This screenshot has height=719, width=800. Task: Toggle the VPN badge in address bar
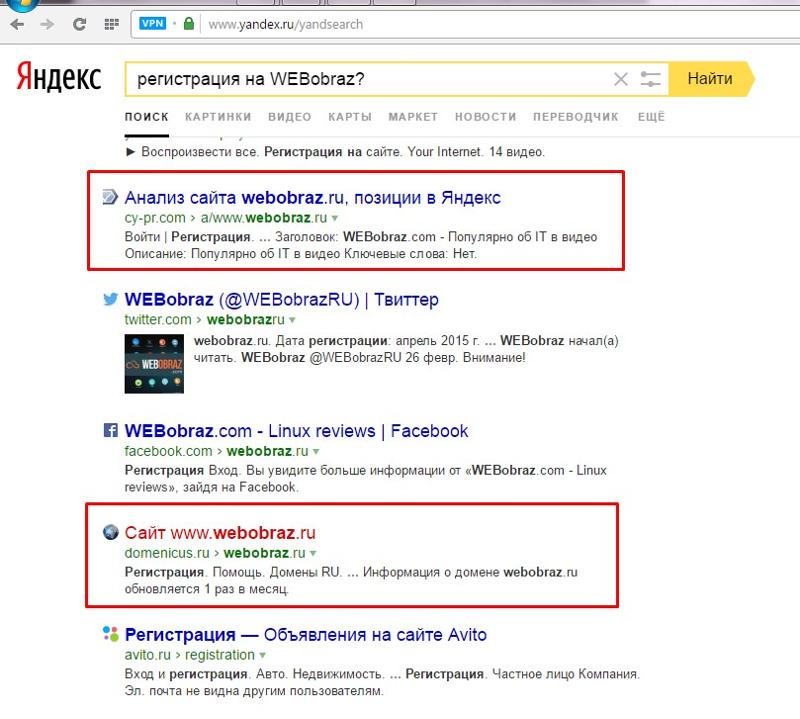coord(153,23)
